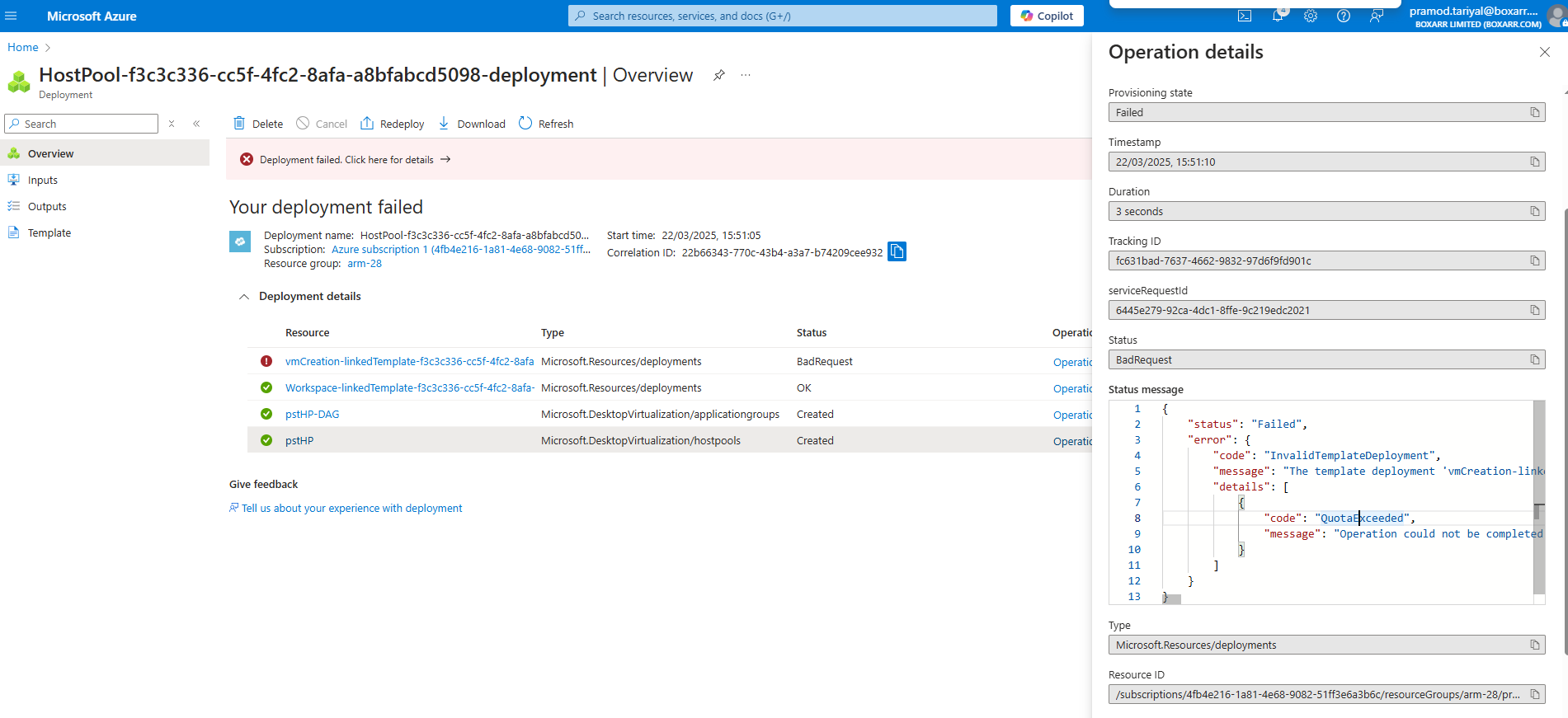Copy the Resource ID value

pos(1535,694)
